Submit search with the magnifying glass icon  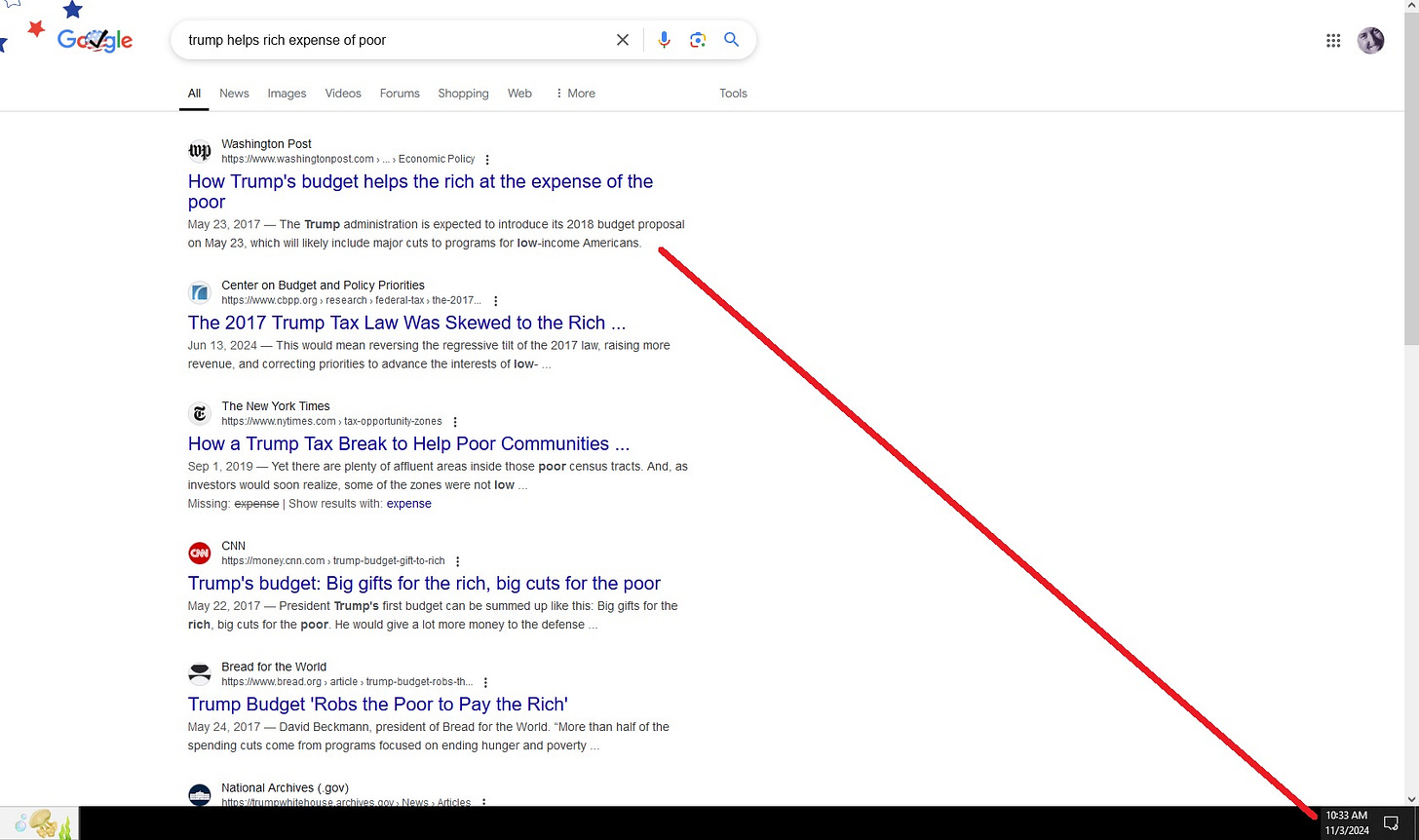(x=731, y=40)
